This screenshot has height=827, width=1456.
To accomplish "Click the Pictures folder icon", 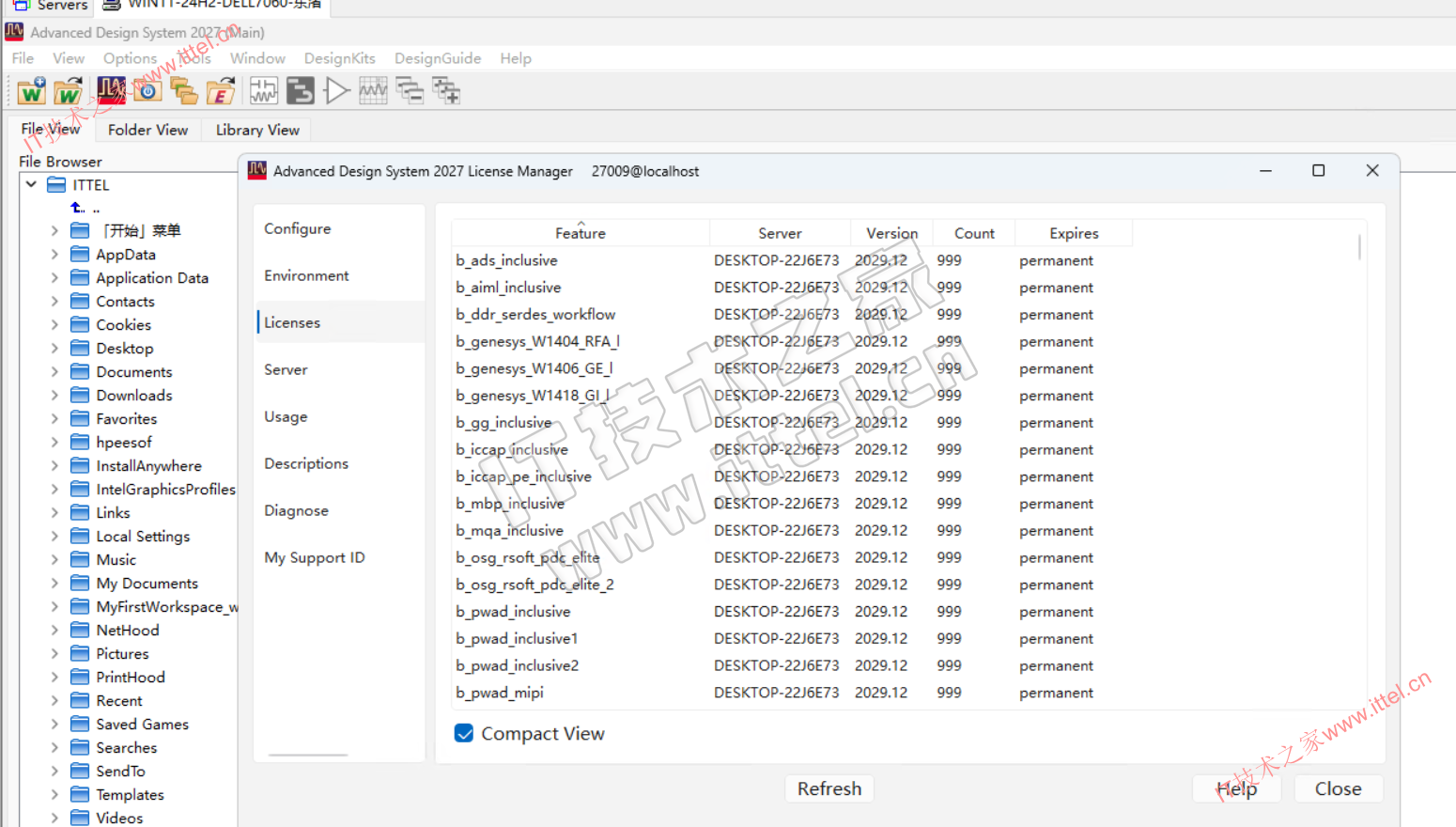I will pos(80,653).
